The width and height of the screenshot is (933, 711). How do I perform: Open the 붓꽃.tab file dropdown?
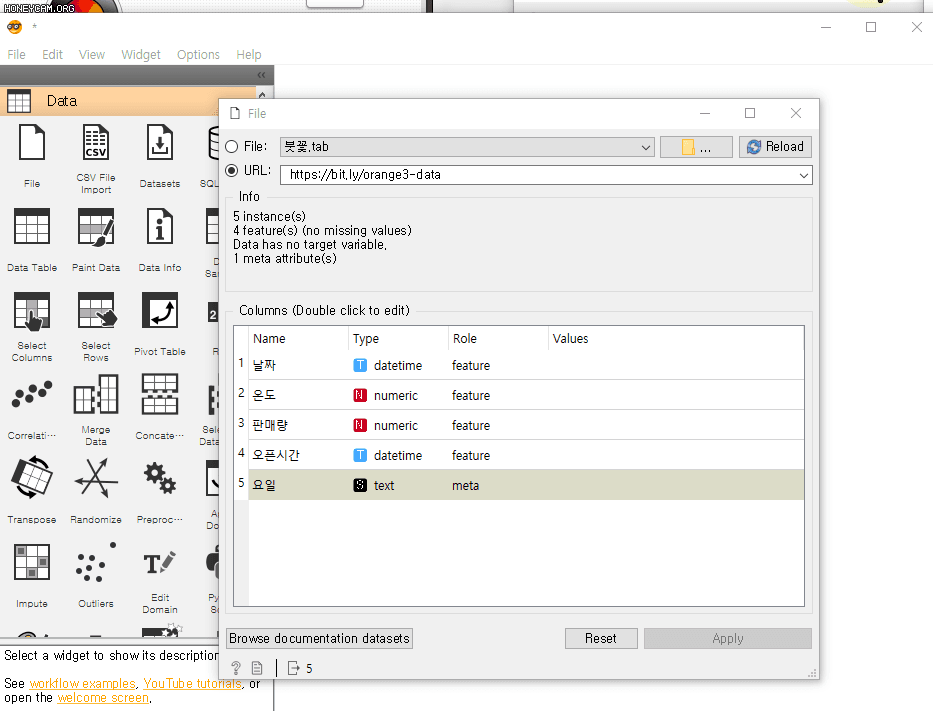pyautogui.click(x=645, y=146)
